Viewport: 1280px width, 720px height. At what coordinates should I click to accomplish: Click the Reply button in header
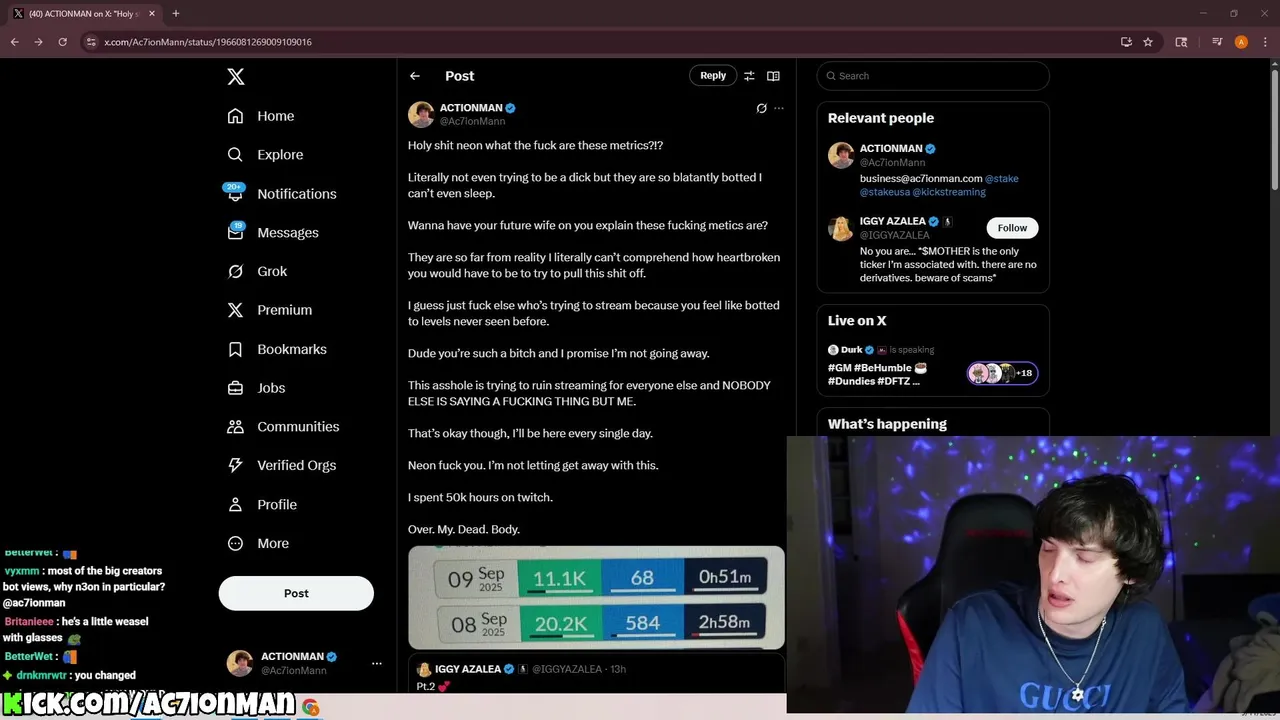coord(713,76)
